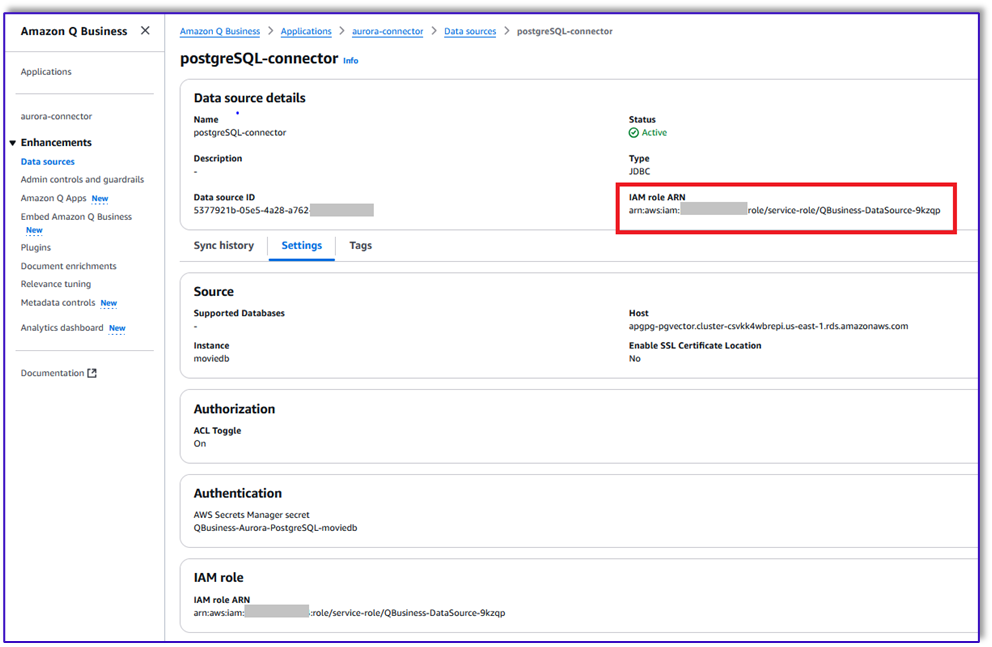Screen dimensions: 992x647
Task: Open the Info link beside postgreSQL-connector
Action: 350,61
